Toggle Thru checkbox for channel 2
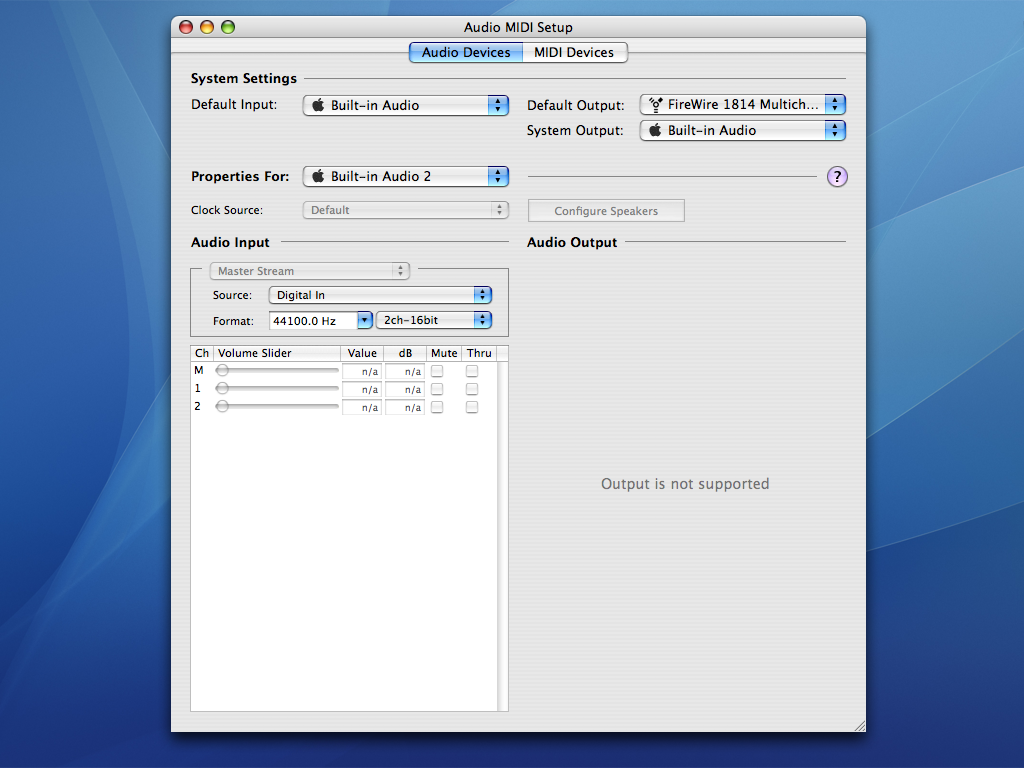The image size is (1024, 768). (472, 407)
